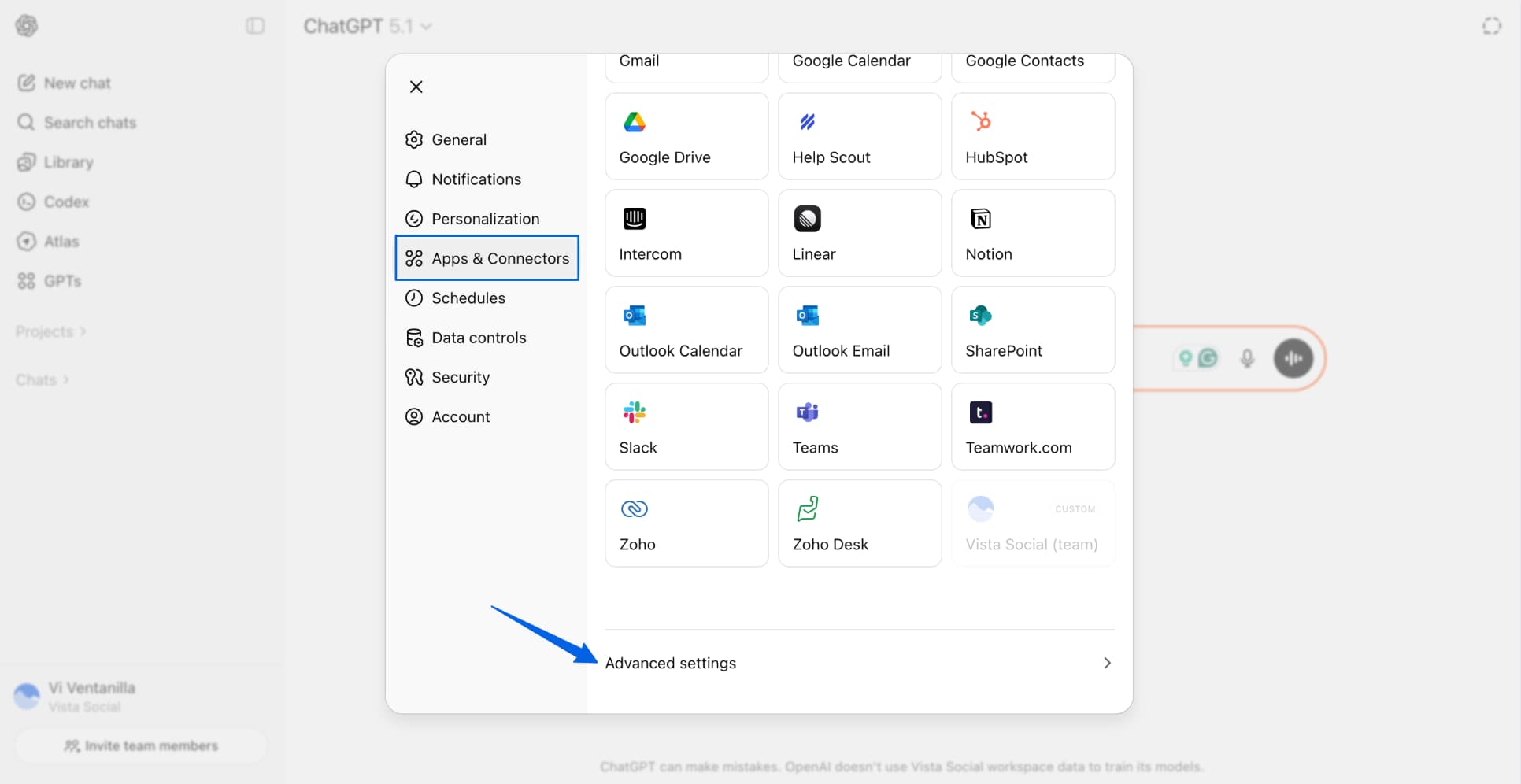This screenshot has width=1521, height=784.
Task: Open Codex from the sidebar
Action: (66, 202)
